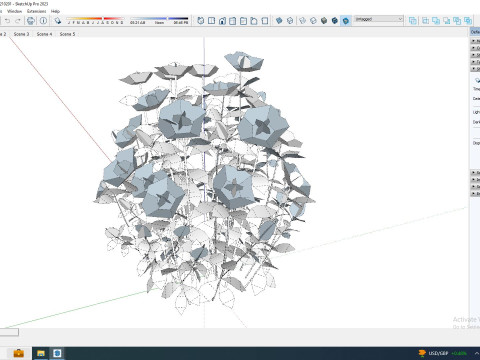Select the Outer Shell solid tool

[413, 21]
